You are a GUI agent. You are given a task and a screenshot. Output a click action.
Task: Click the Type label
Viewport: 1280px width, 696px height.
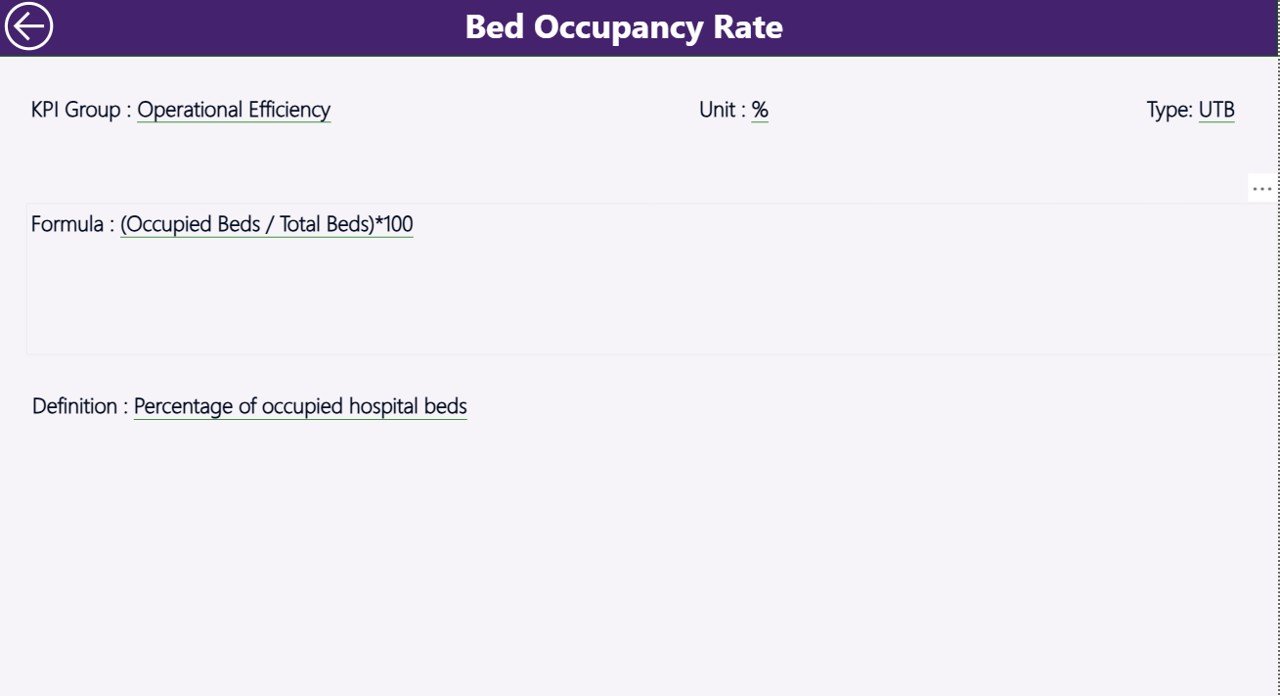(1170, 110)
